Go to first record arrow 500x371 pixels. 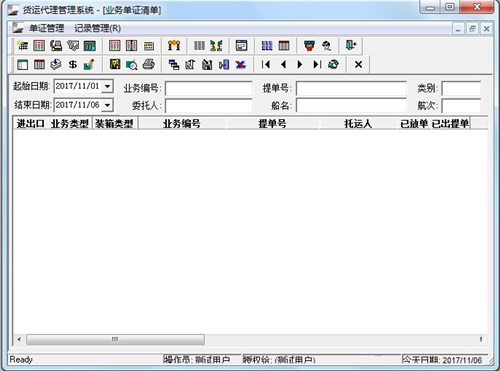(266, 64)
